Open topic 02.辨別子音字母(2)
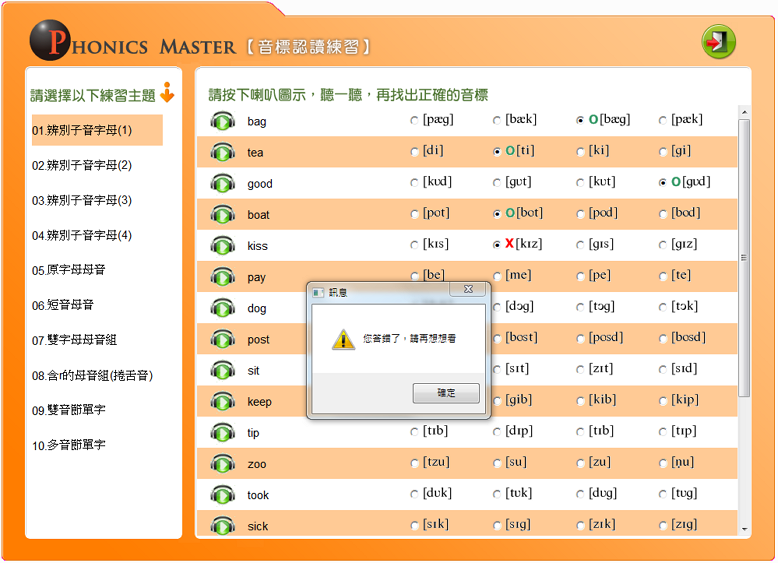This screenshot has height=563, width=778. tap(82, 165)
